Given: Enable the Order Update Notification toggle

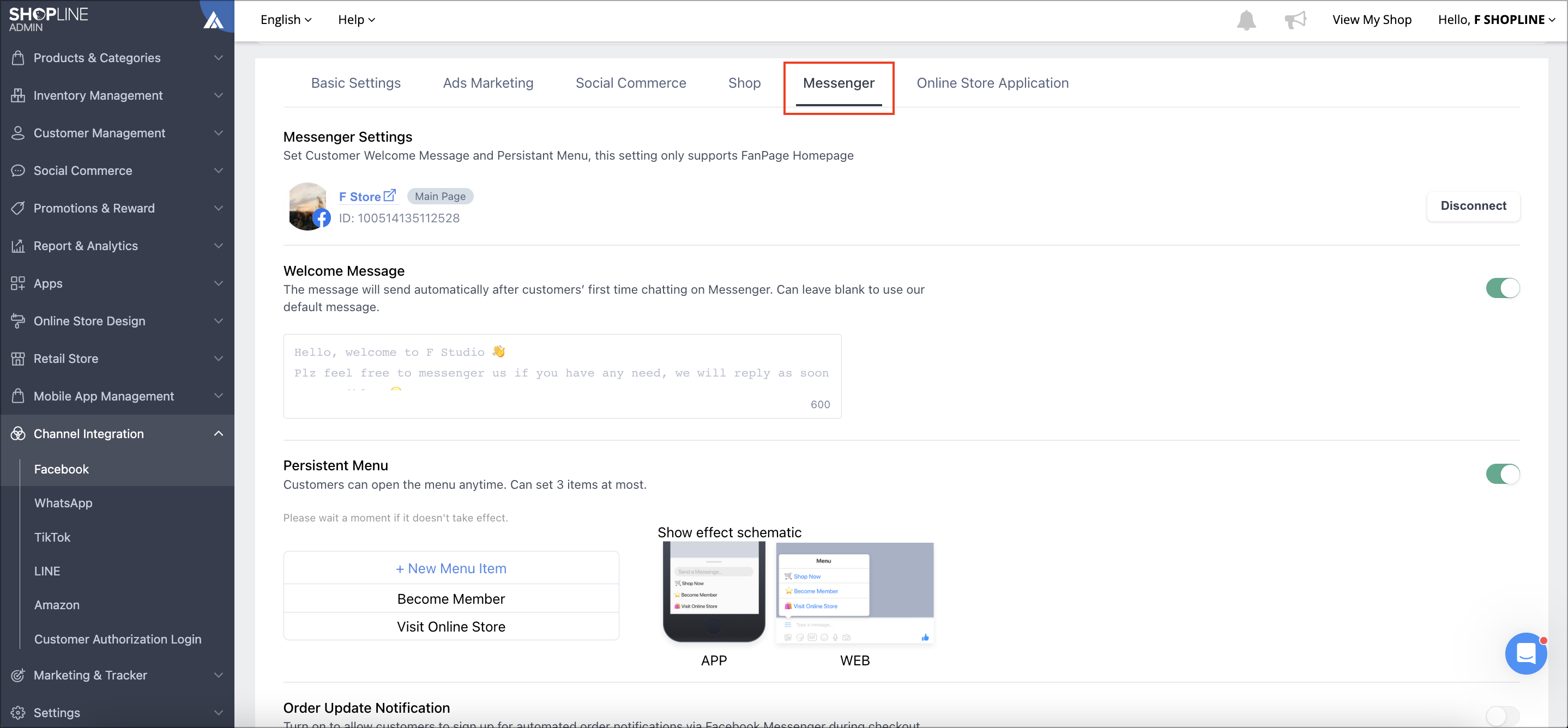Looking at the screenshot, I should tap(1502, 717).
